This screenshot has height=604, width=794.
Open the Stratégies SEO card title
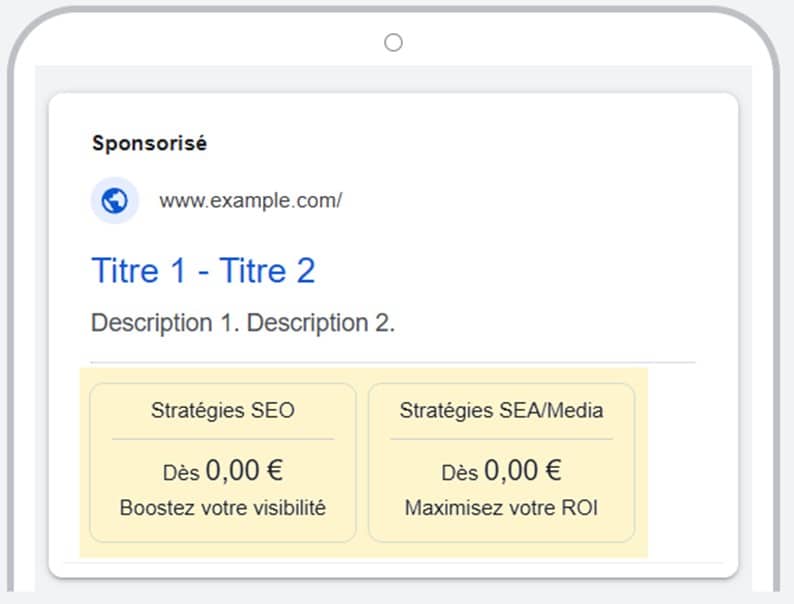(x=223, y=410)
